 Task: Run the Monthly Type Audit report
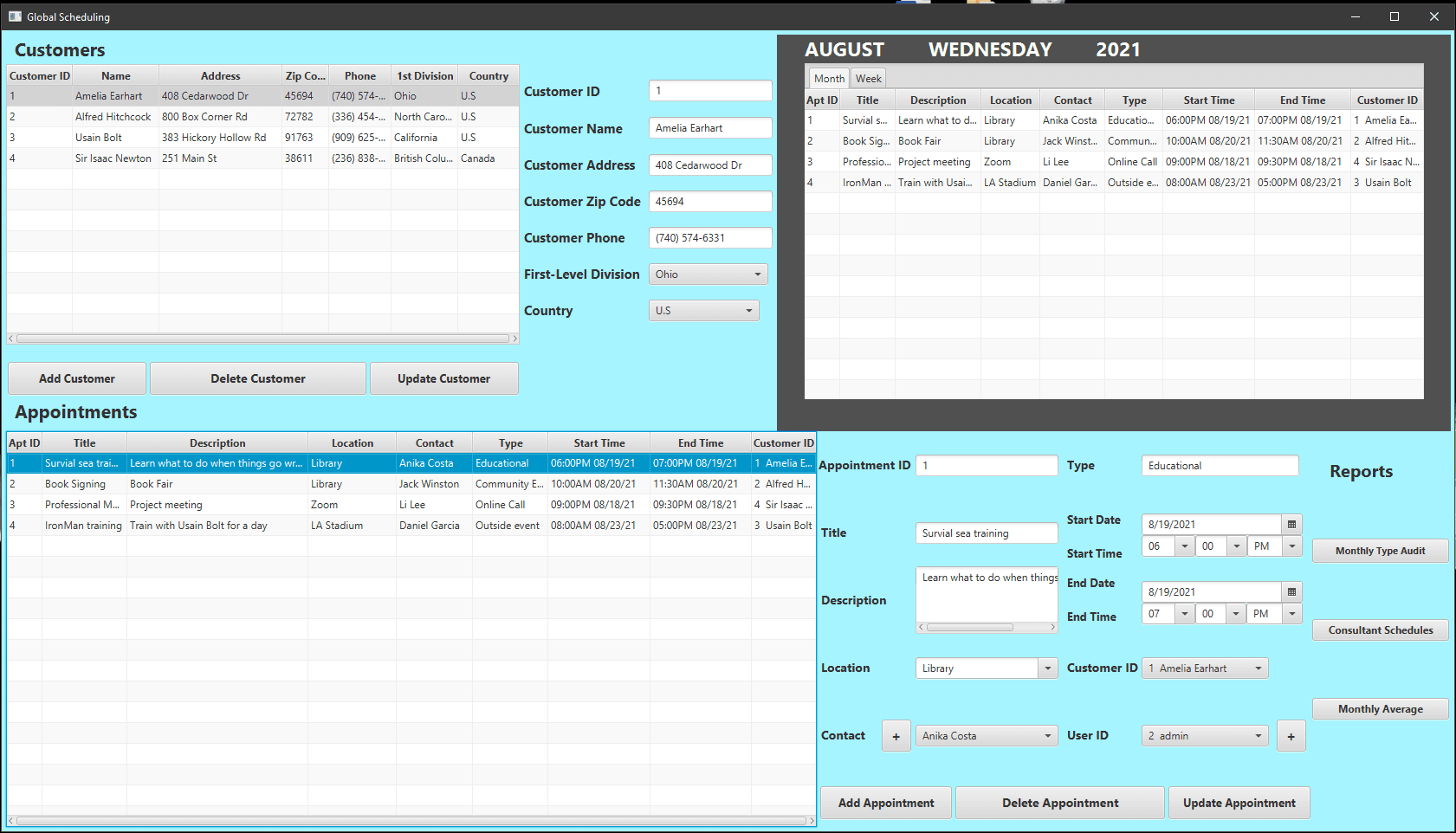(x=1381, y=551)
